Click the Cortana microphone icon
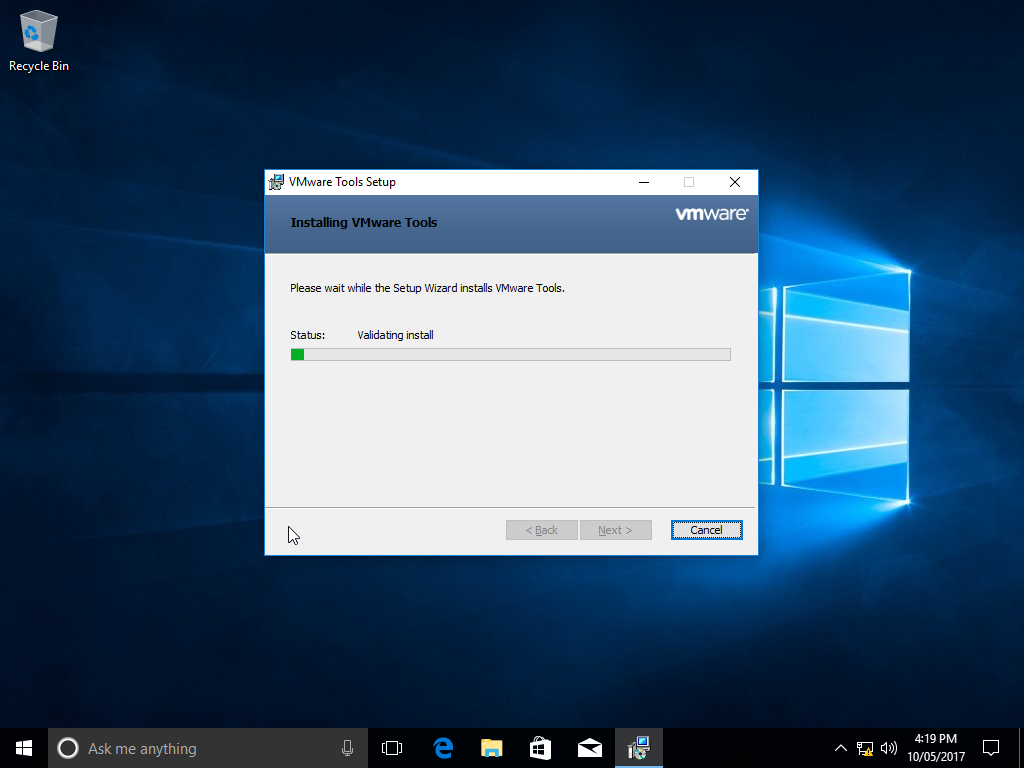 coord(347,748)
